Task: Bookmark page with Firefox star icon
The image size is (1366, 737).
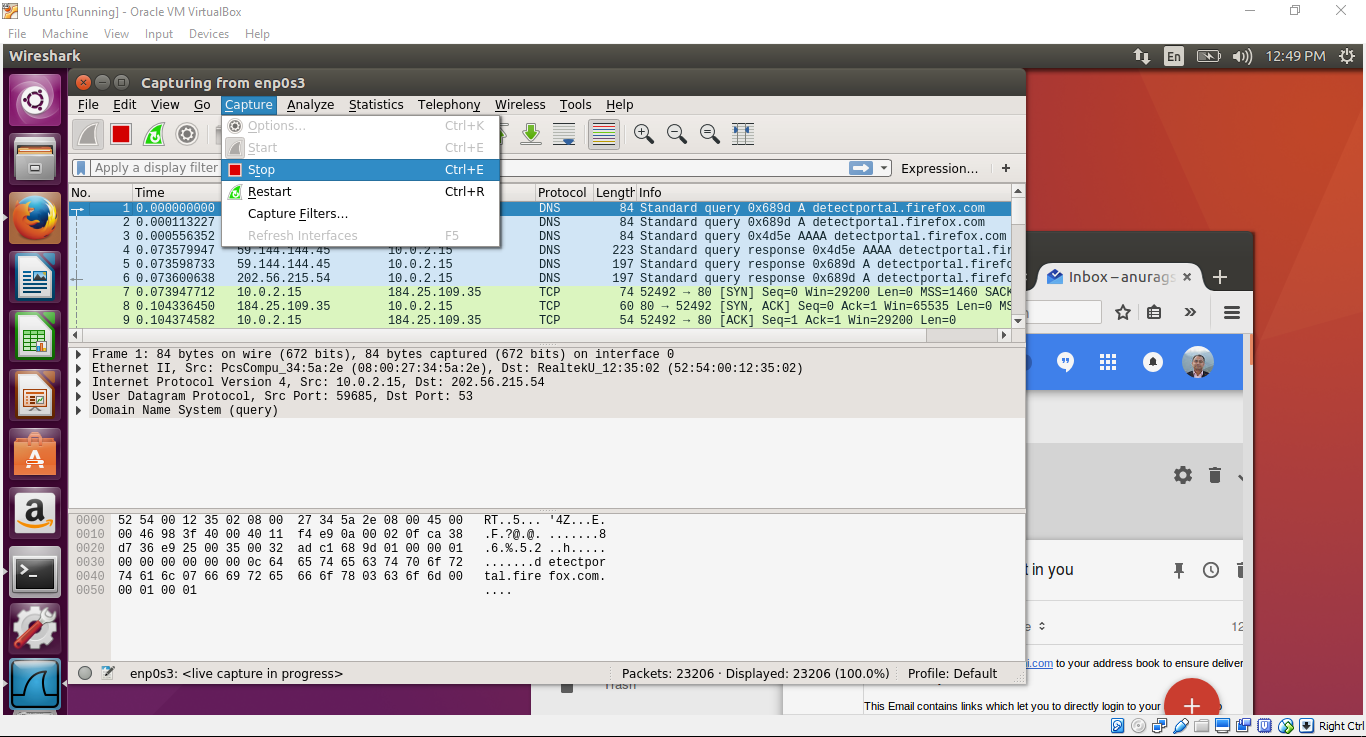Action: pyautogui.click(x=1122, y=313)
